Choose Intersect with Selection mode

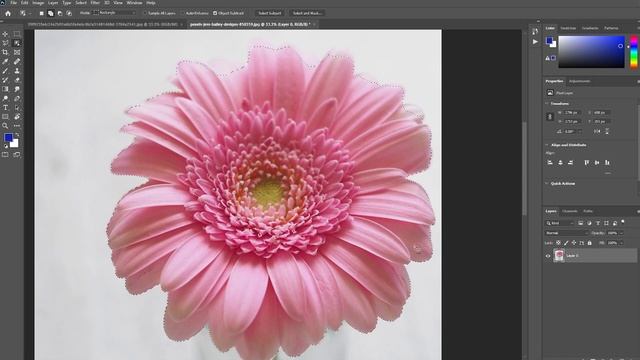(69, 13)
